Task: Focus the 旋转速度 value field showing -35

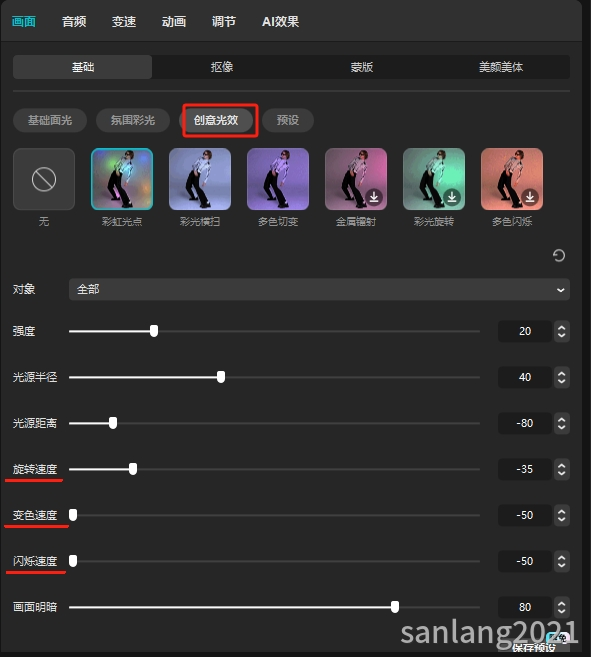Action: [525, 469]
